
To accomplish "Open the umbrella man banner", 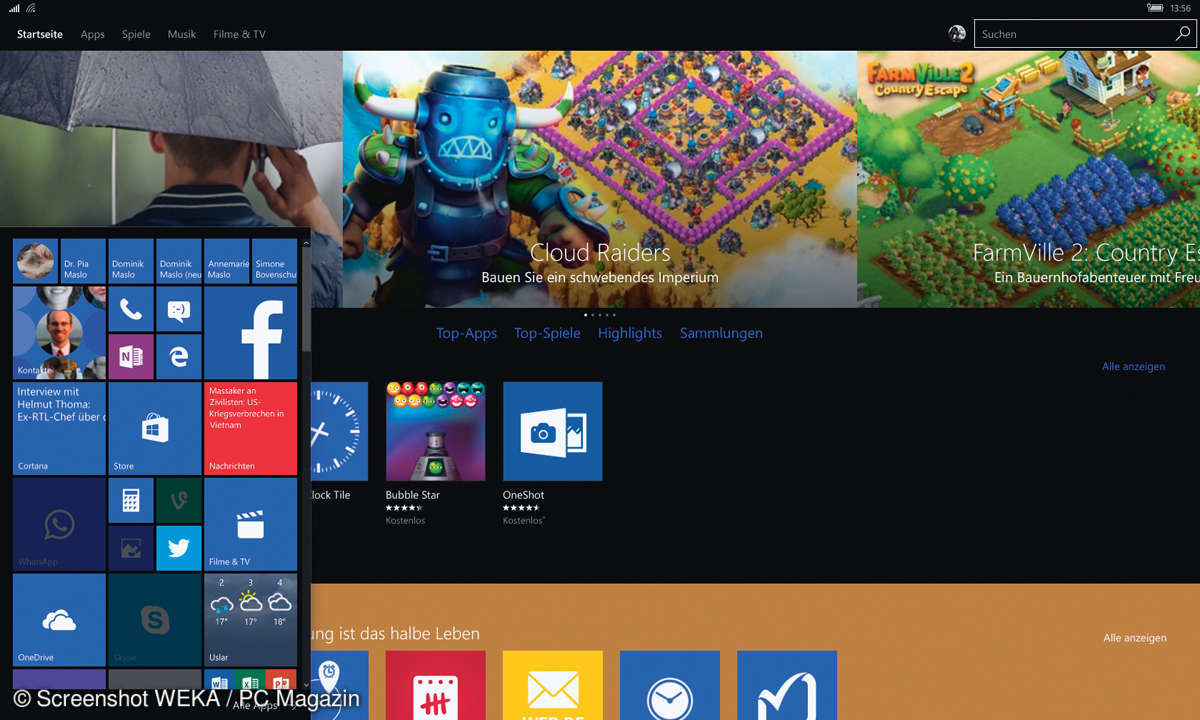I will coord(171,140).
